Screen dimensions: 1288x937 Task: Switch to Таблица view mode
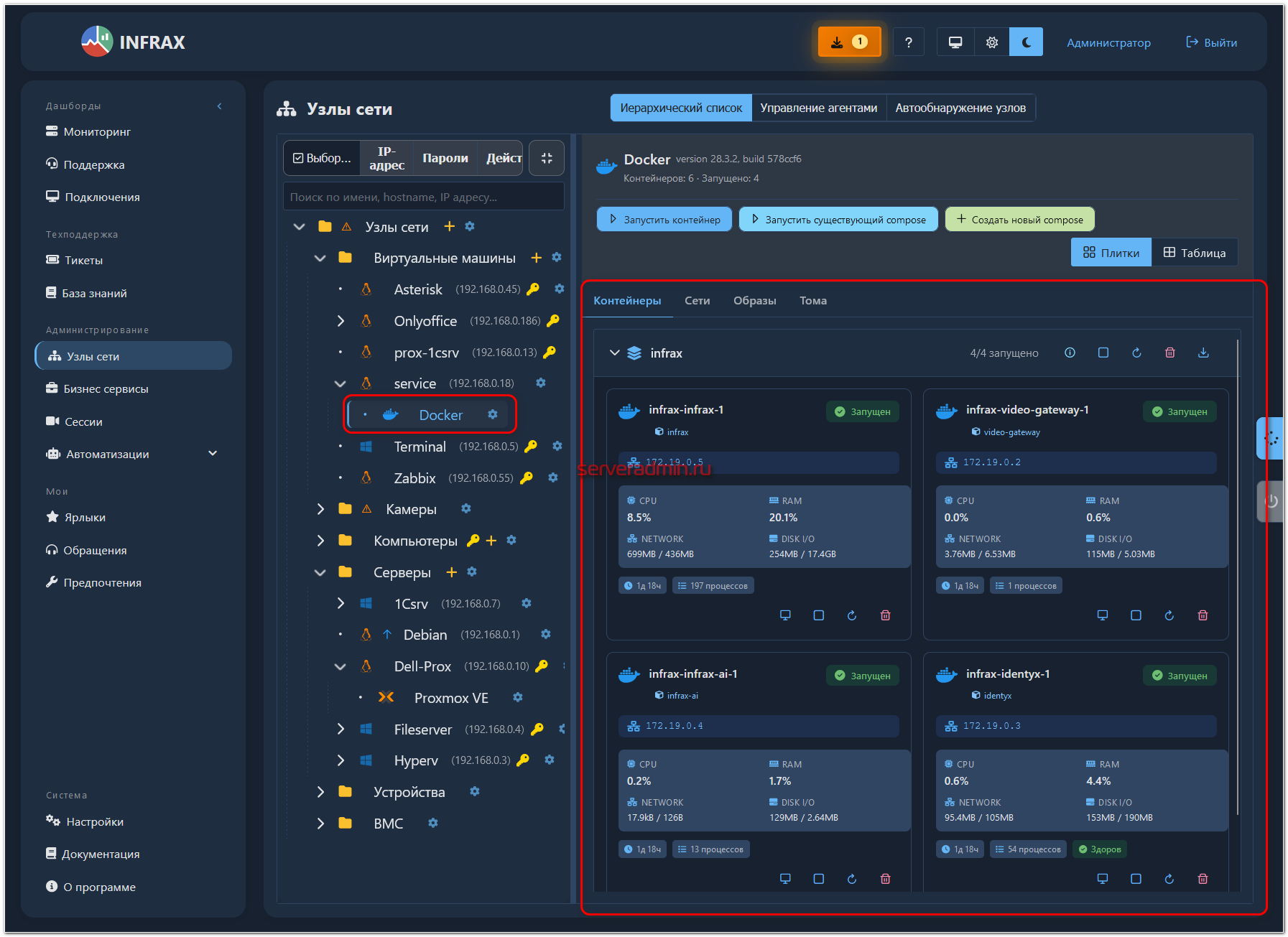pos(1194,253)
